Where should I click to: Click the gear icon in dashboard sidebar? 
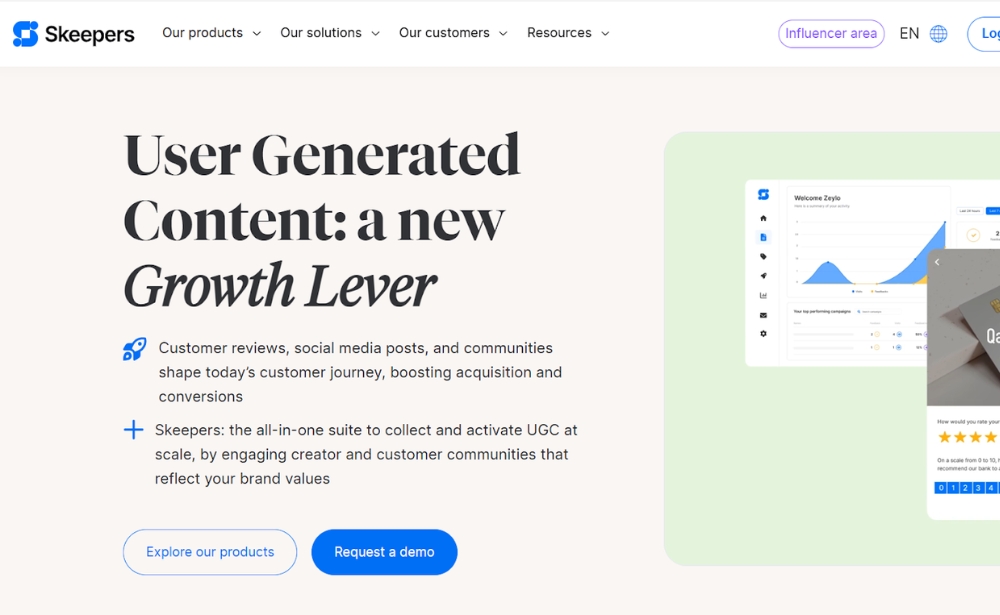click(763, 334)
